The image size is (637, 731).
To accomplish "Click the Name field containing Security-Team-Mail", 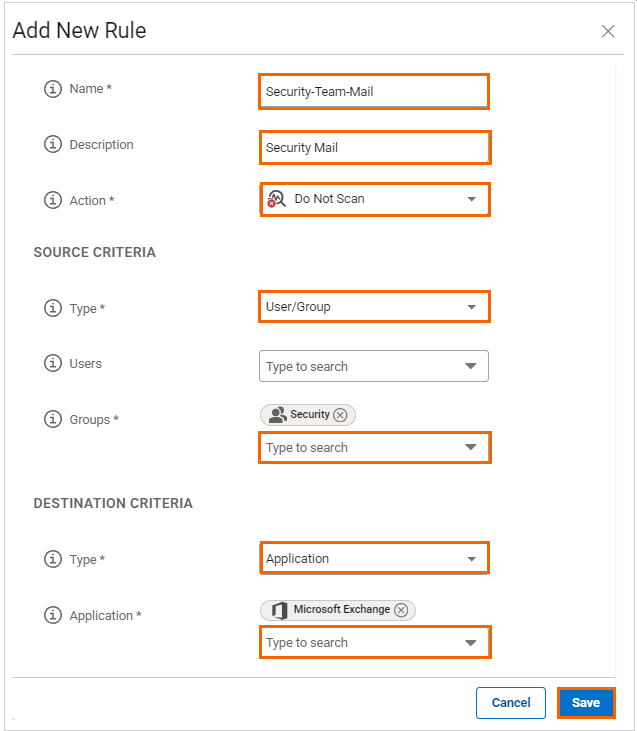I will coord(373,91).
